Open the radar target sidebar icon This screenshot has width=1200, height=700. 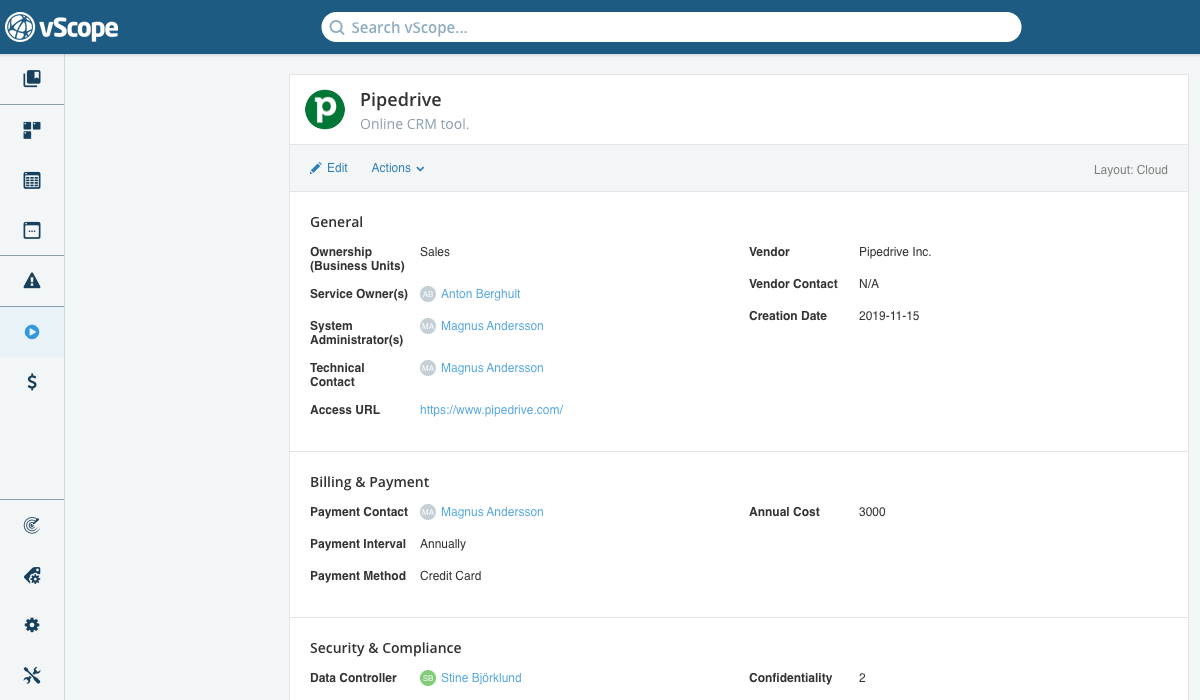point(32,525)
